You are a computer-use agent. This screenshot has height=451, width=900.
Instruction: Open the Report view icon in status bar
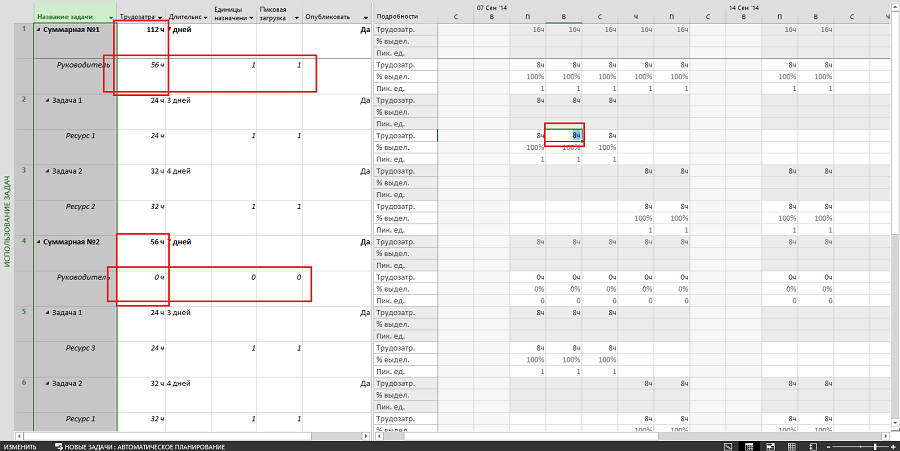click(x=813, y=446)
